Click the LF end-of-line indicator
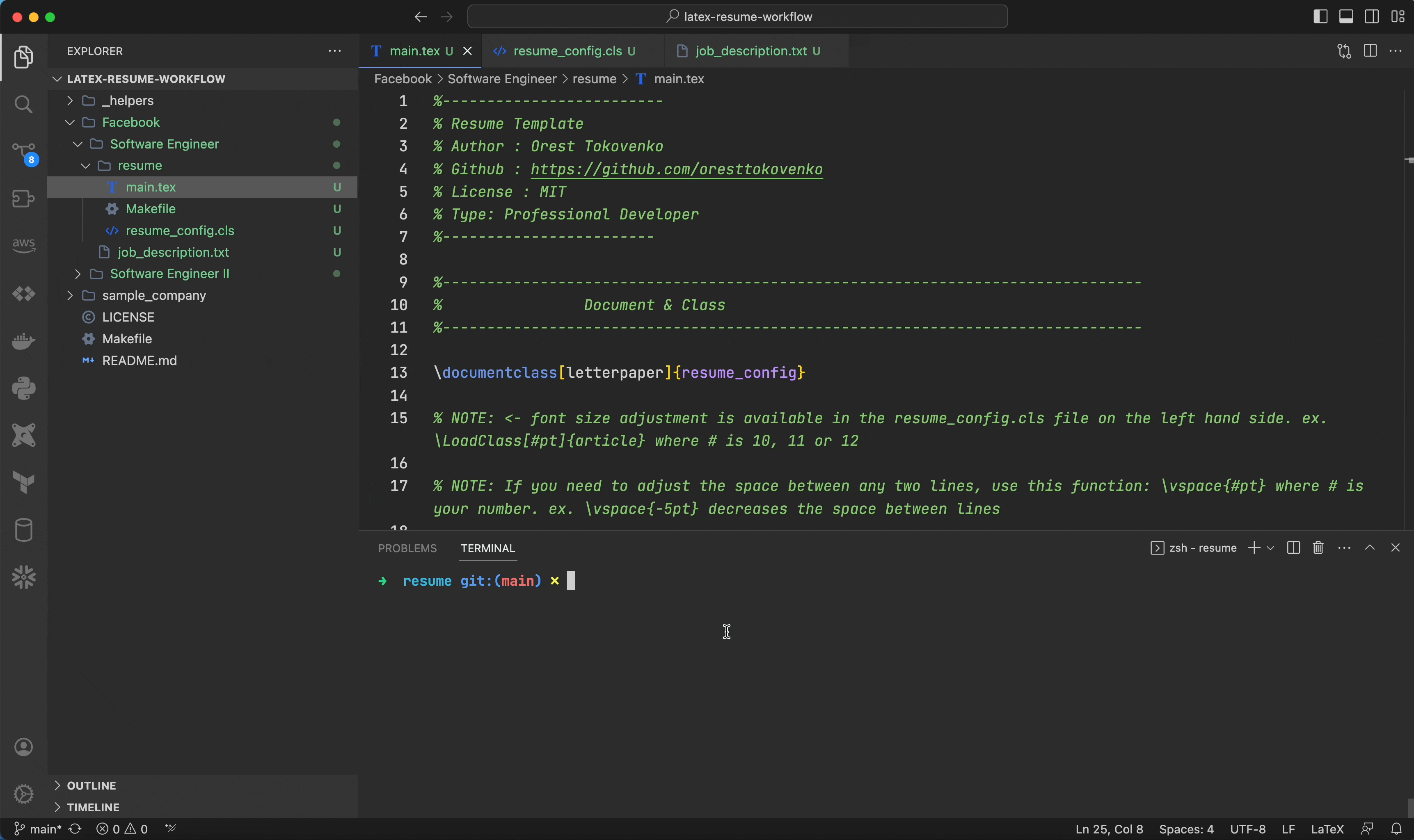 [1288, 829]
